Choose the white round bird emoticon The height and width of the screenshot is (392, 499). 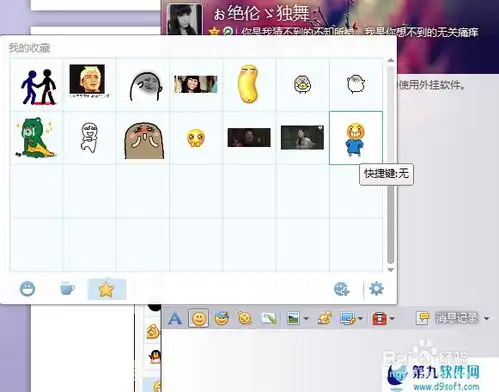point(356,84)
